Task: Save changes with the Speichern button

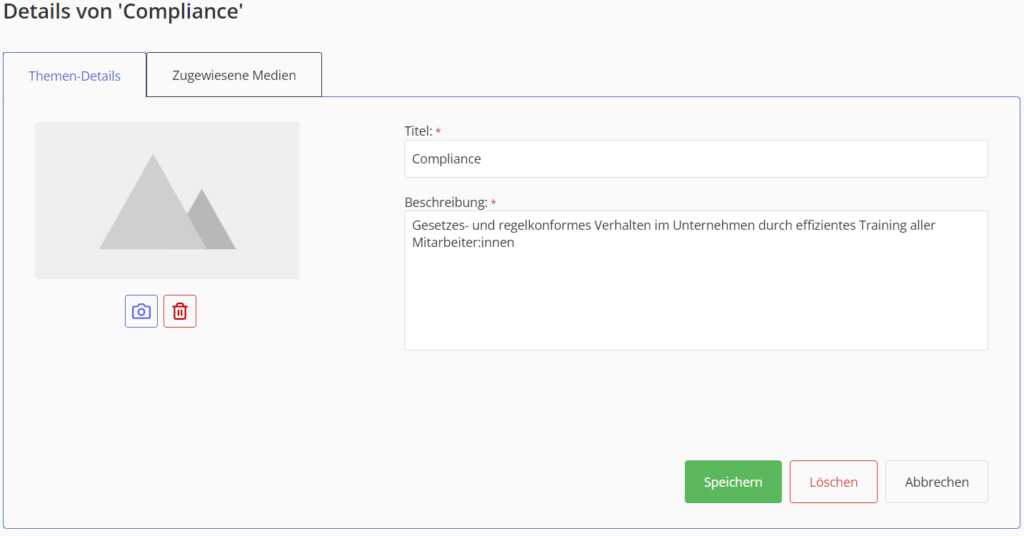Action: tap(733, 482)
